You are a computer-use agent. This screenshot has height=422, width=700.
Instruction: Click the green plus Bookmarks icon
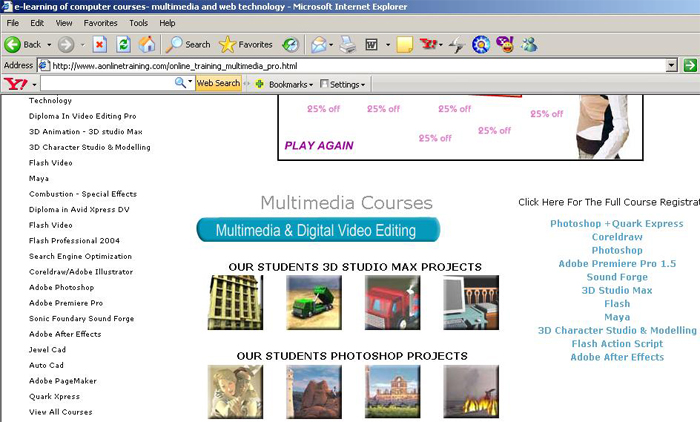pyautogui.click(x=259, y=84)
